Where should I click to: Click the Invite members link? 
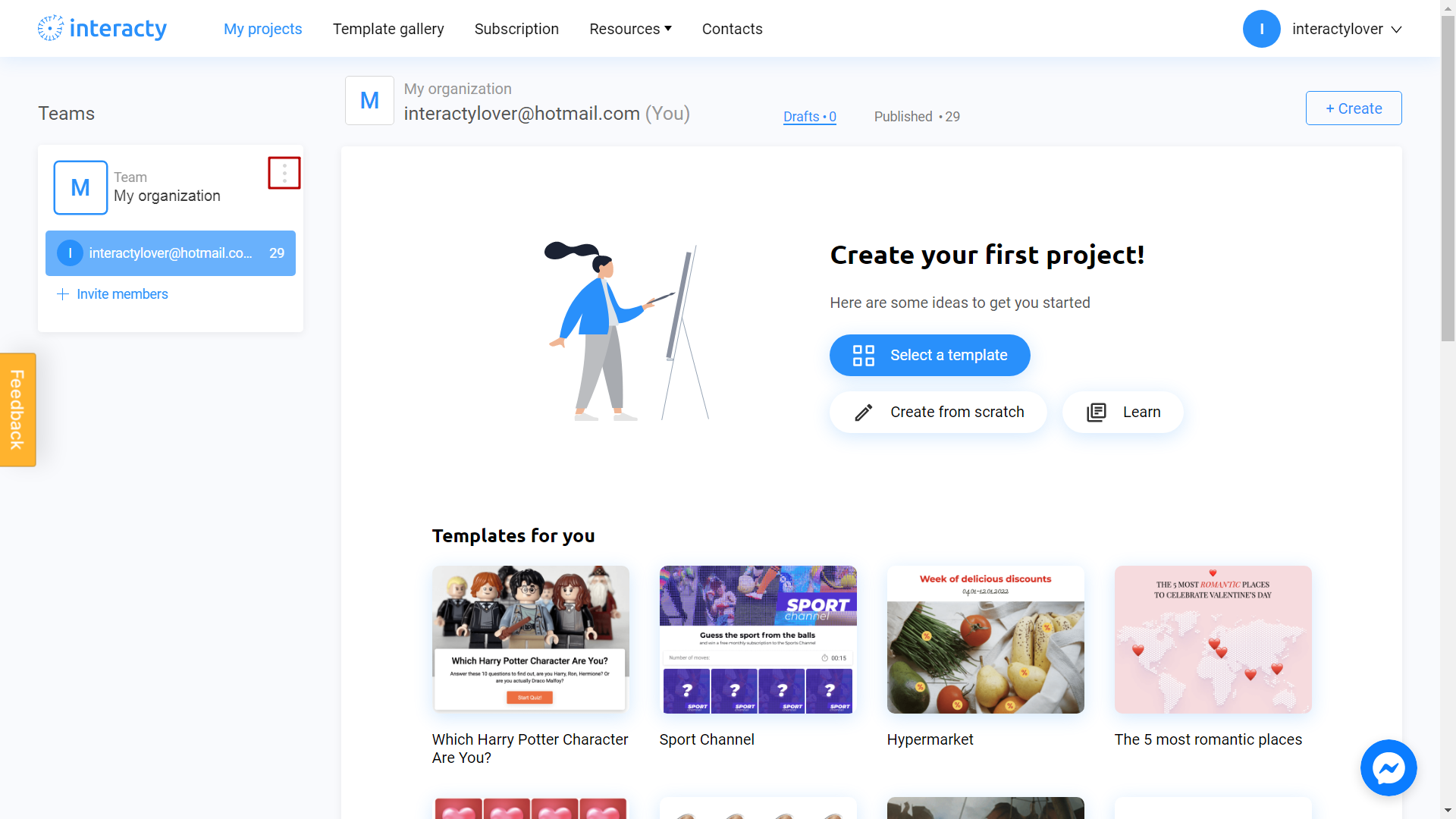pos(112,293)
